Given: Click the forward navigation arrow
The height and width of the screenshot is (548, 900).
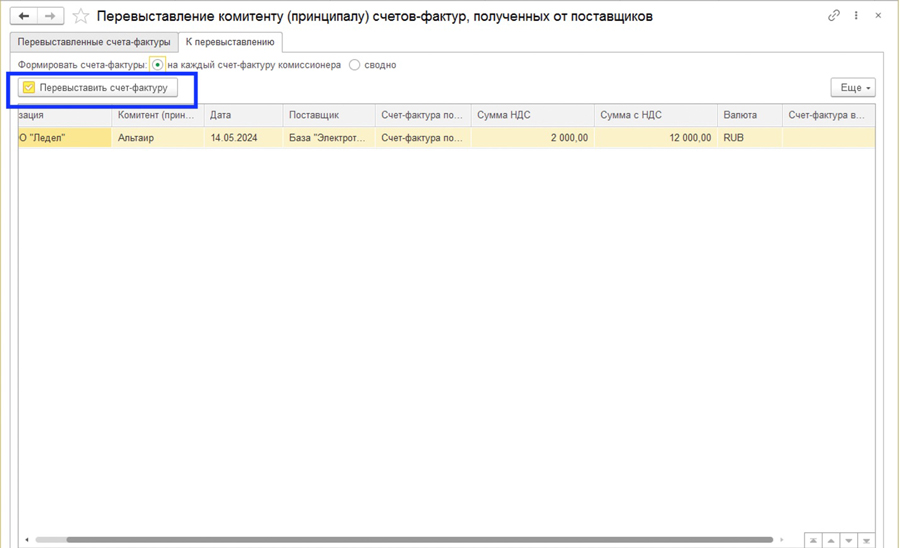Looking at the screenshot, I should tap(50, 16).
